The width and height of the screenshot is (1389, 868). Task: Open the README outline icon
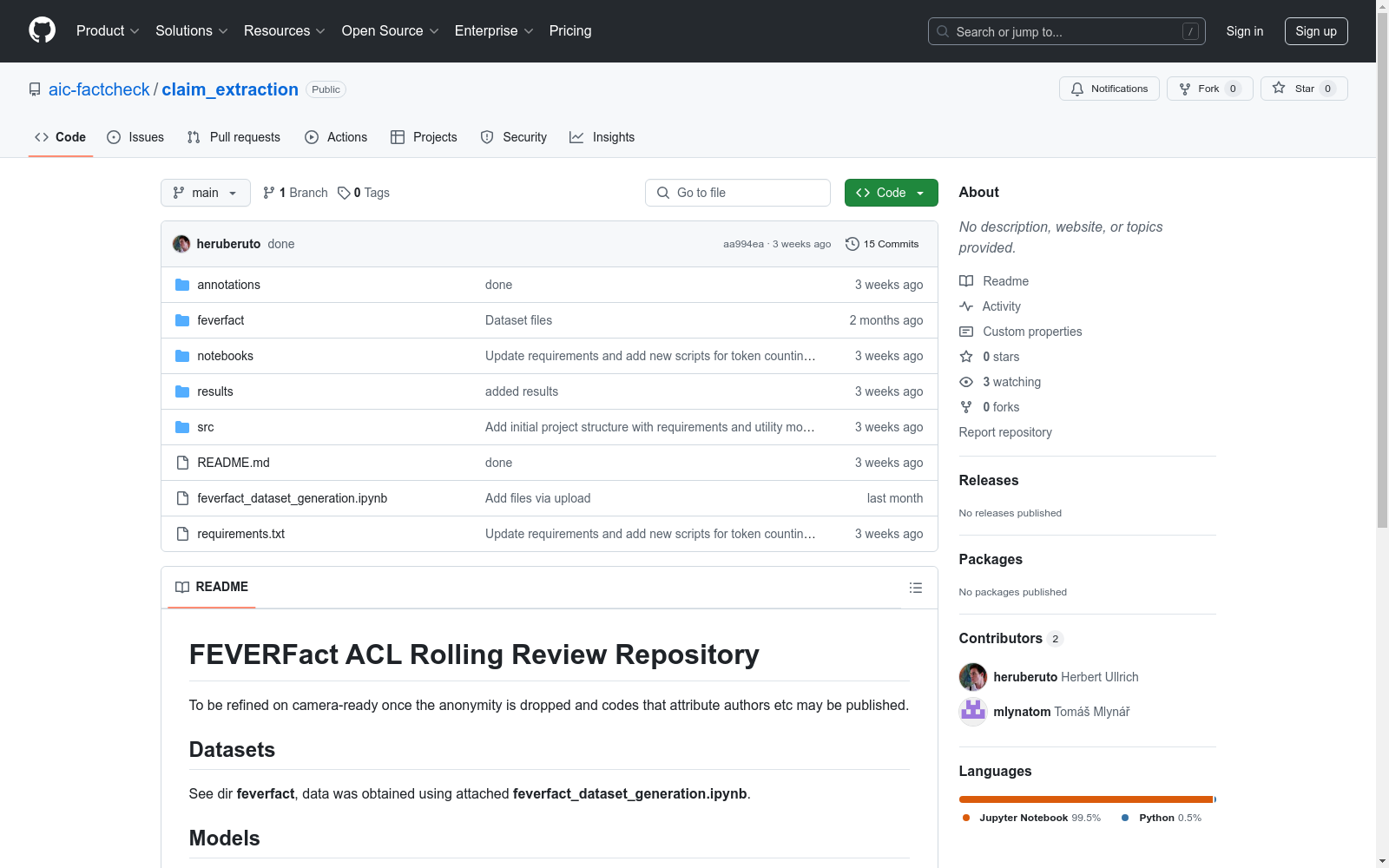pyautogui.click(x=915, y=588)
